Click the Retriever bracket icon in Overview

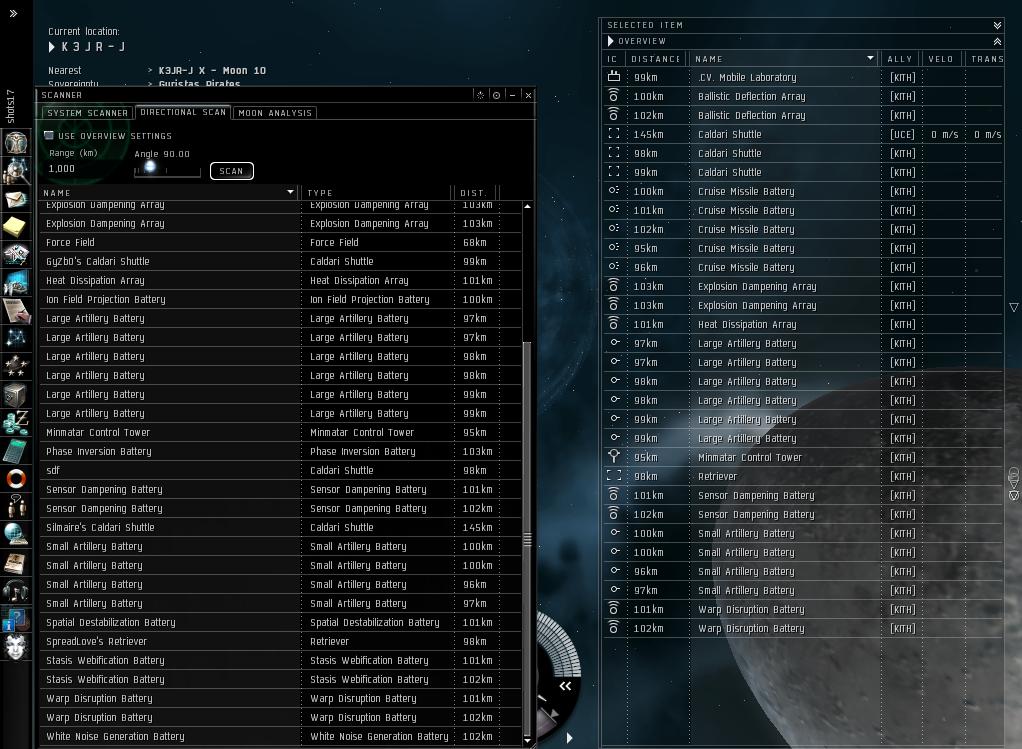tap(613, 476)
